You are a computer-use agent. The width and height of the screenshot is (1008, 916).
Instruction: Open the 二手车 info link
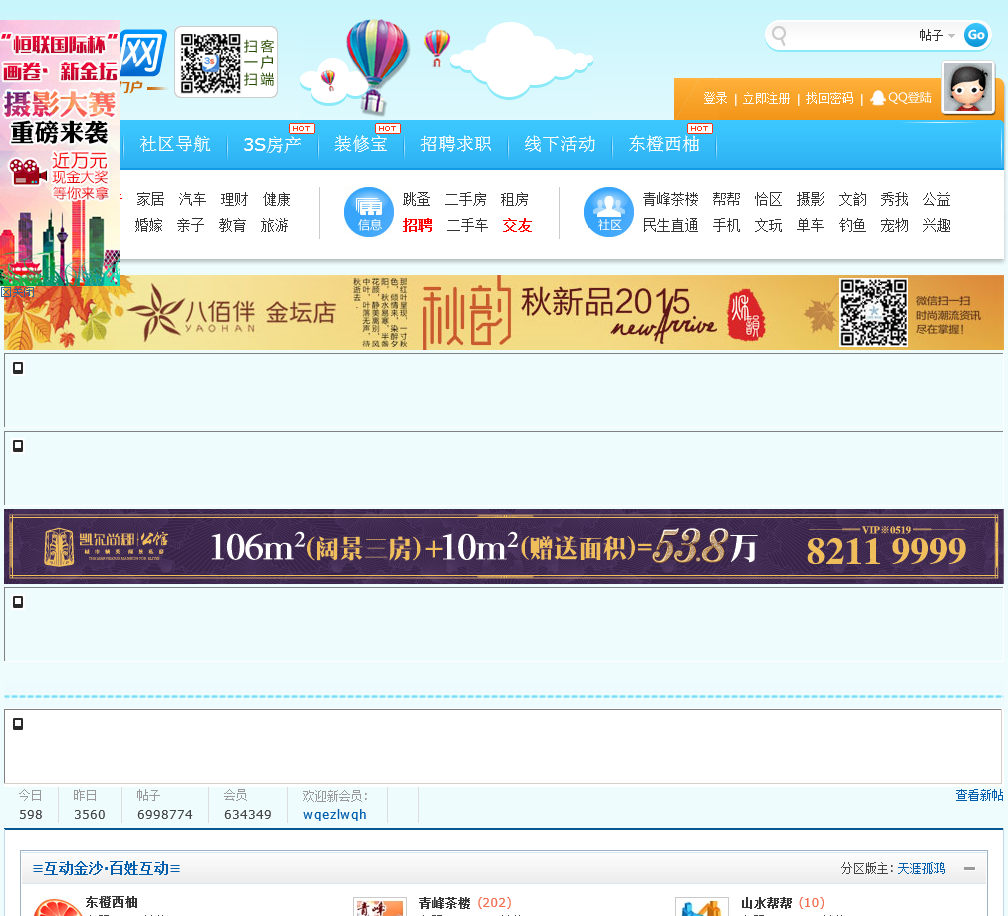[x=467, y=226]
